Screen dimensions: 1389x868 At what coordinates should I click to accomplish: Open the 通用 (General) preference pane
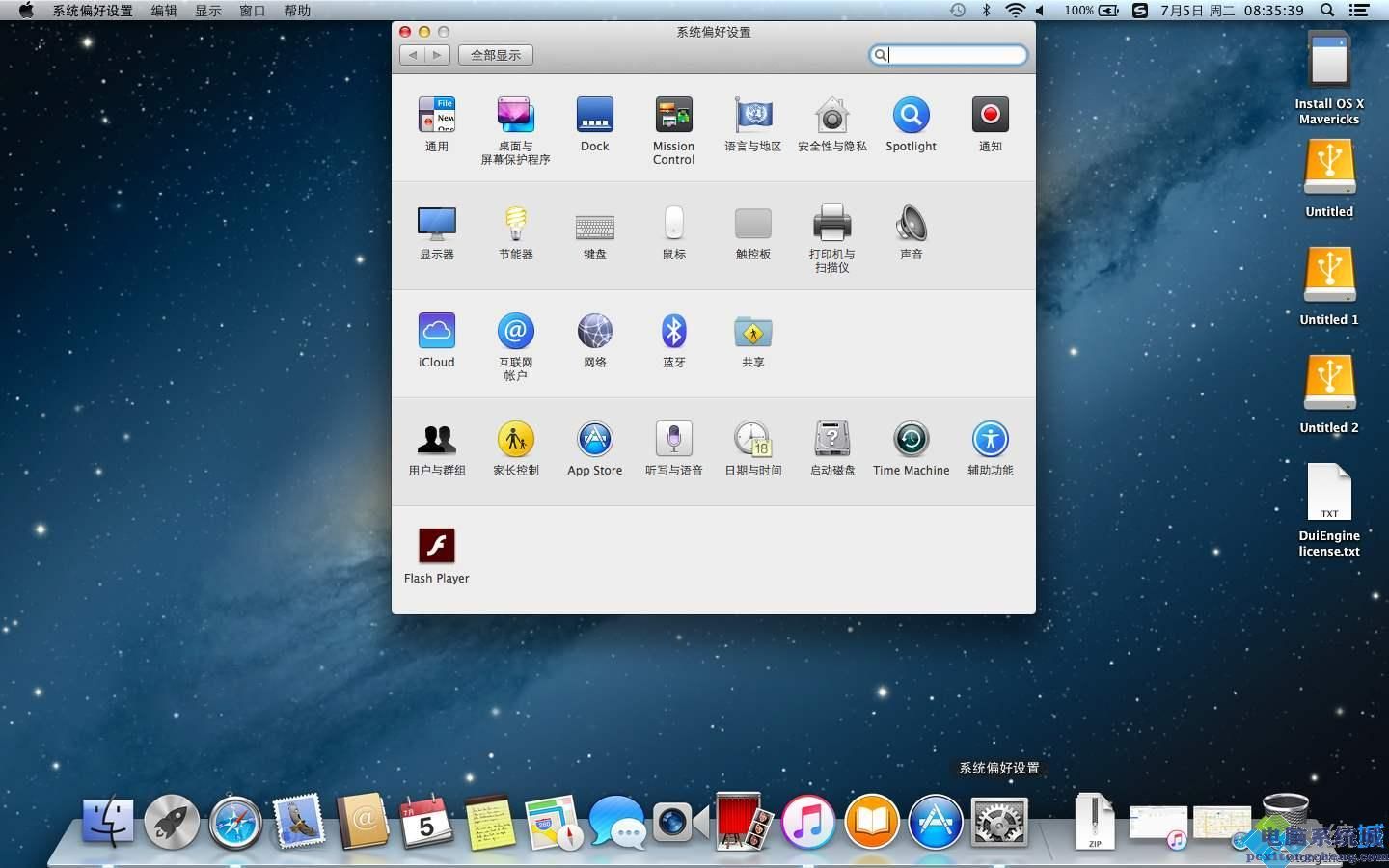pos(437,115)
